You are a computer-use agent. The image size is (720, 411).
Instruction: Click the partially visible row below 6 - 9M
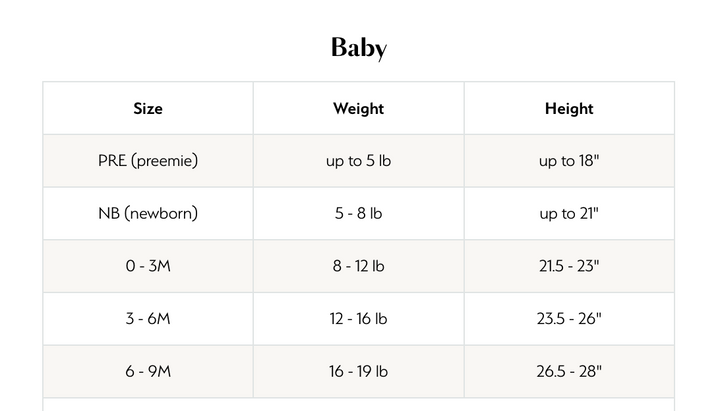359,405
